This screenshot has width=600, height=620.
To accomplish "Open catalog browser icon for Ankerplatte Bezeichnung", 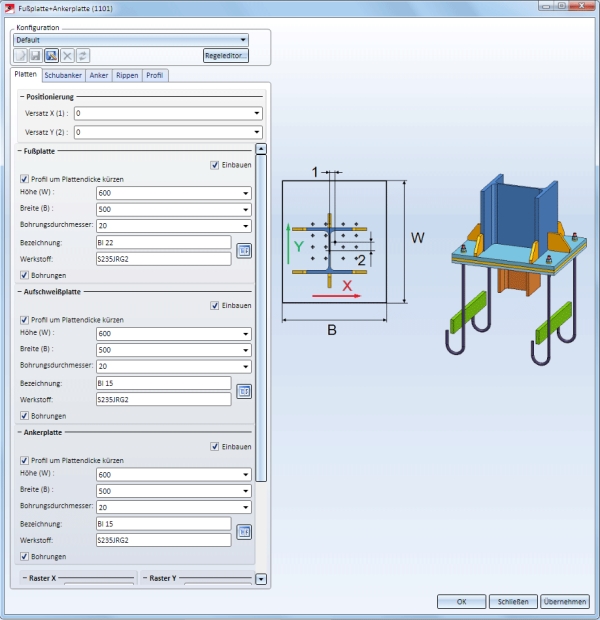I will pyautogui.click(x=244, y=532).
